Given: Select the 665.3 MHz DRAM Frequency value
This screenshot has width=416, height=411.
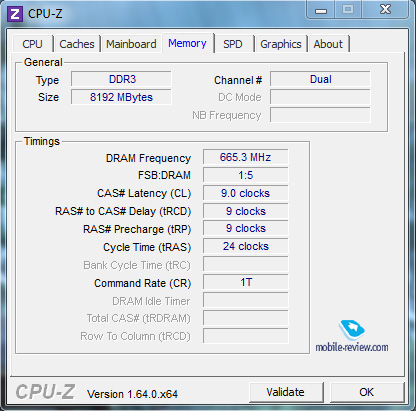Looking at the screenshot, I should pyautogui.click(x=246, y=157).
